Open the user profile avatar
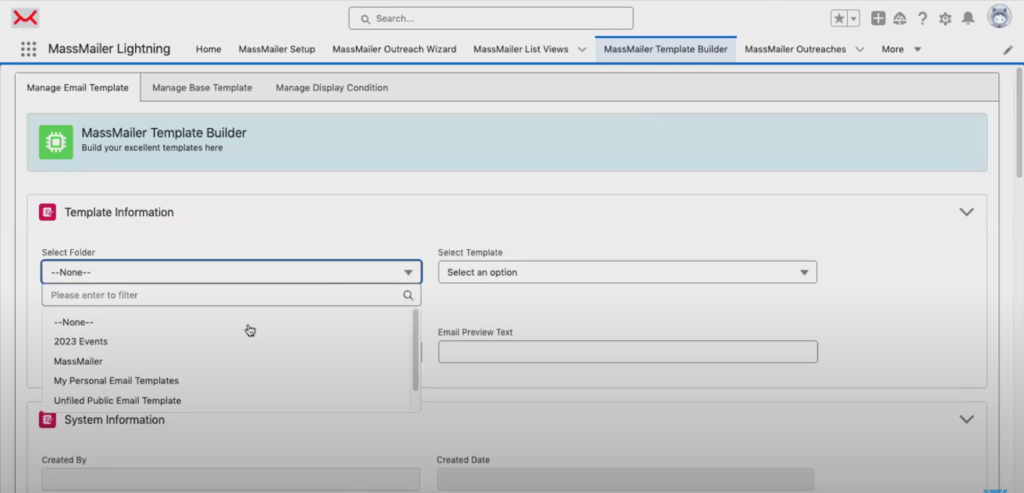The image size is (1024, 493). tap(999, 17)
